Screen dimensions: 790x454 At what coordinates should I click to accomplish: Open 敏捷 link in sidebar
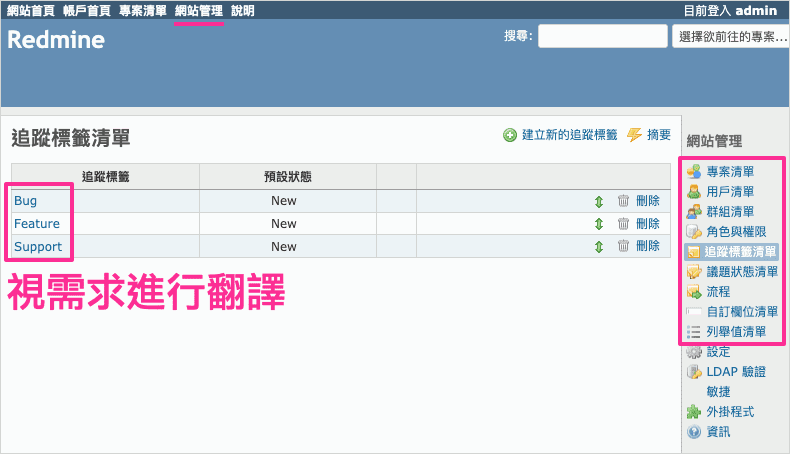pyautogui.click(x=718, y=392)
